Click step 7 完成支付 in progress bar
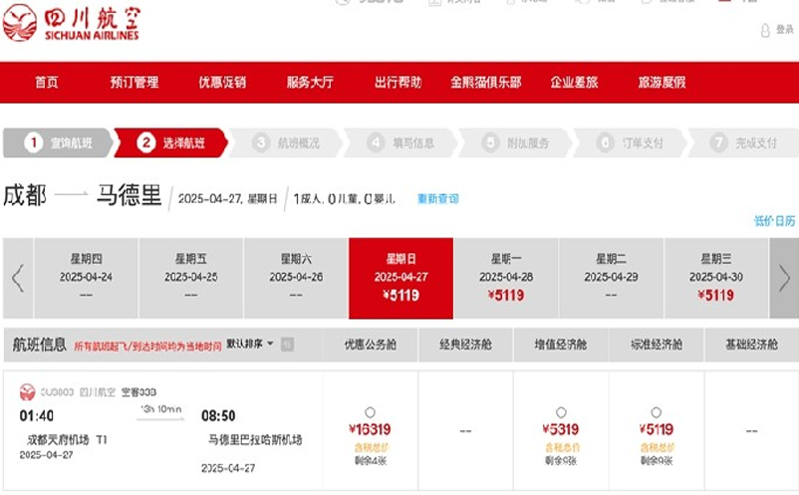 (744, 143)
